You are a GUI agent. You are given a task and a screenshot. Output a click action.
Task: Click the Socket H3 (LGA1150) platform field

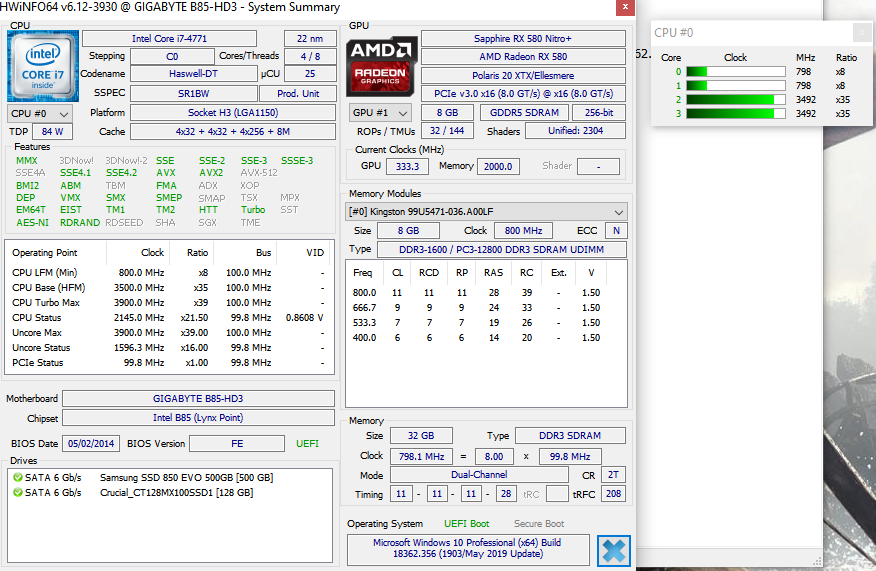pyautogui.click(x=233, y=112)
